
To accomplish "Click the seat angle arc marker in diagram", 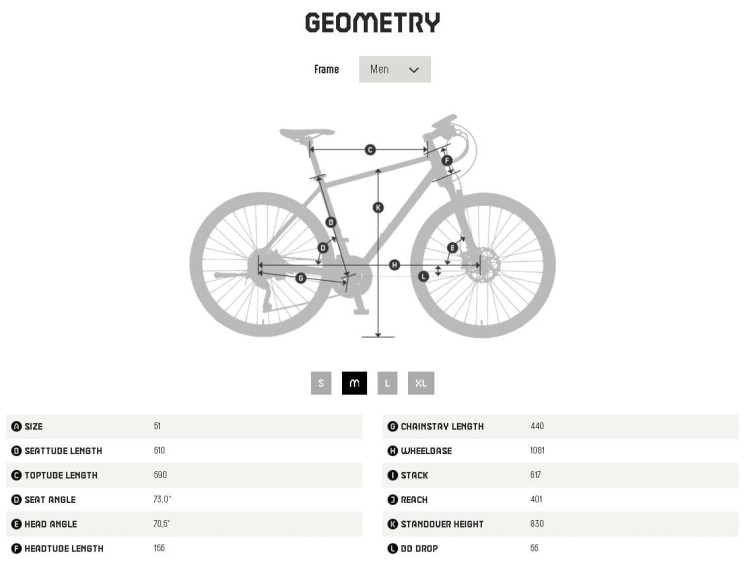I will tap(323, 247).
